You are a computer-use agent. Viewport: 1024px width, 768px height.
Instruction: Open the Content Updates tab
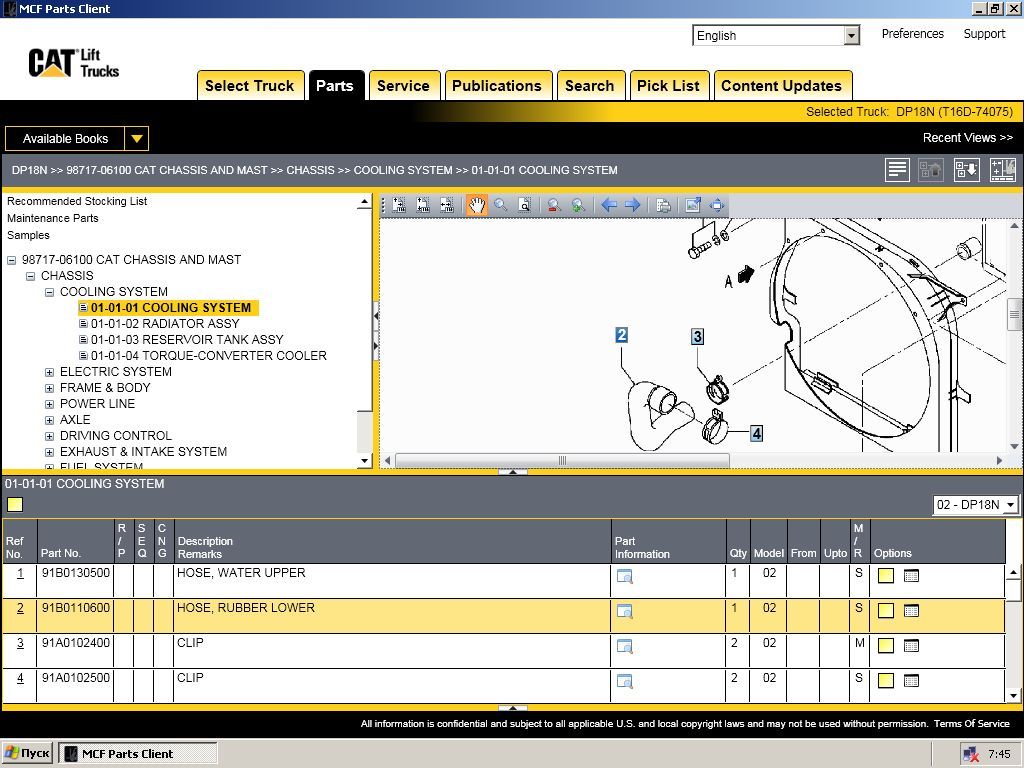[782, 86]
